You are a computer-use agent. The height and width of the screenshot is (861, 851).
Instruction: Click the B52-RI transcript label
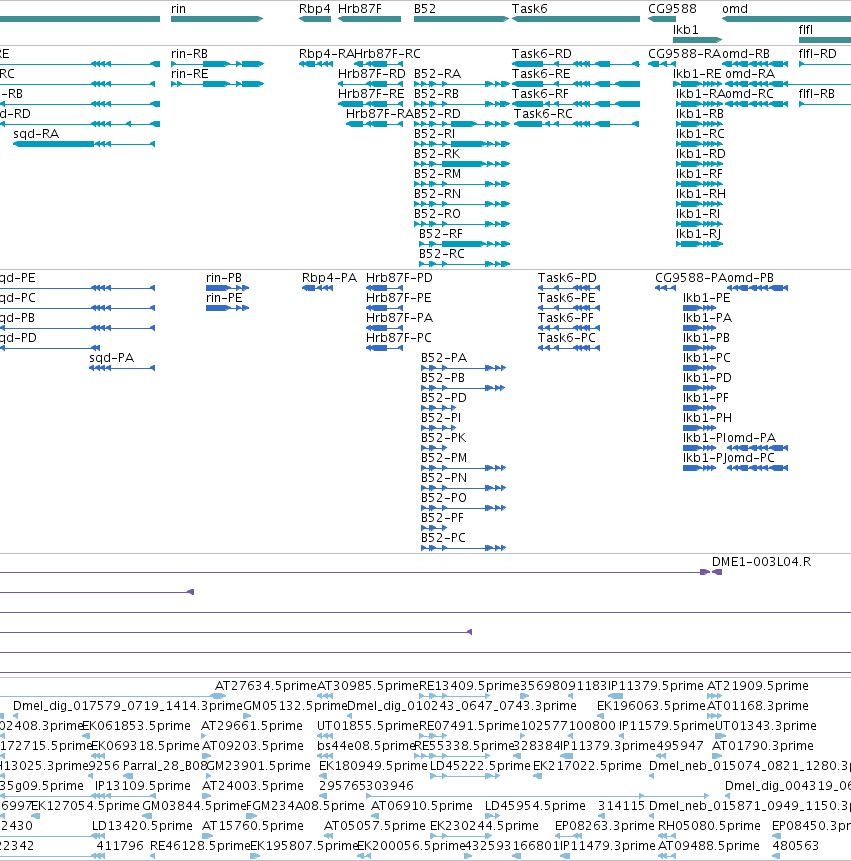coord(434,134)
